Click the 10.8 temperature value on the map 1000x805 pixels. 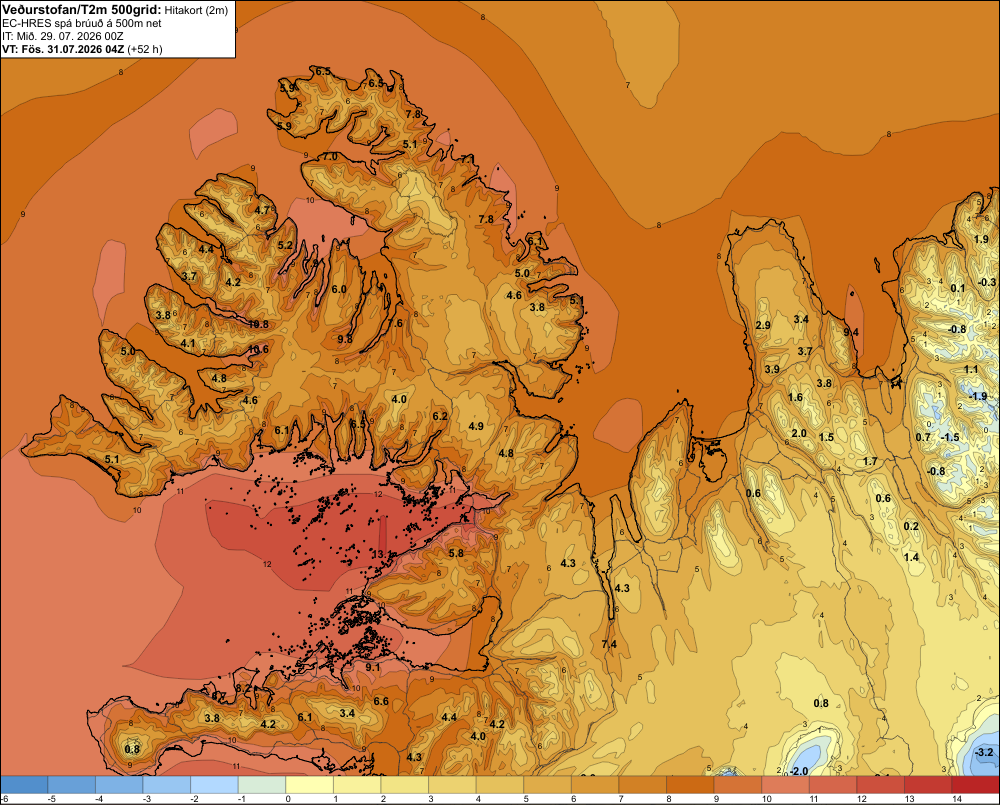(258, 324)
